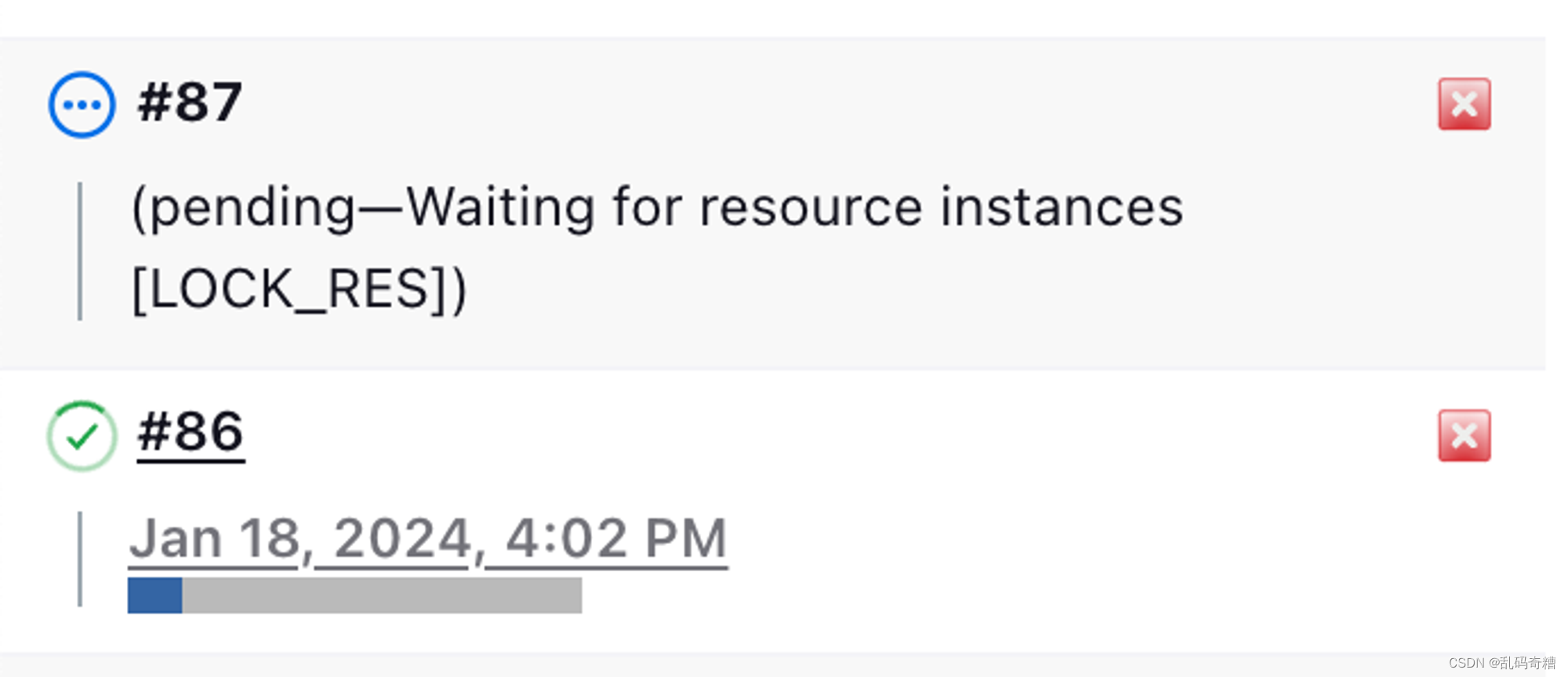The width and height of the screenshot is (1568, 677).
Task: Click the pending—Waiting for resource instances message
Action: 659,206
